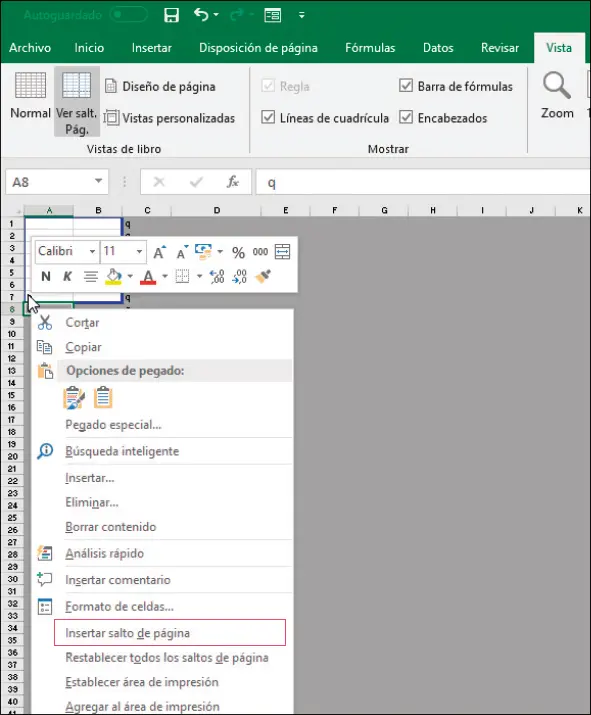Switch to Normal workbook view
This screenshot has width=591, height=715.
coord(30,95)
